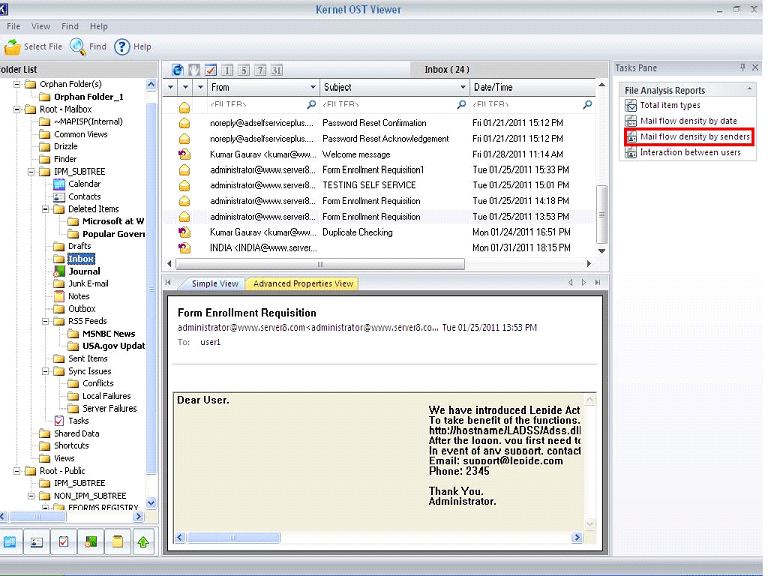Open the Find menu

click(x=70, y=26)
